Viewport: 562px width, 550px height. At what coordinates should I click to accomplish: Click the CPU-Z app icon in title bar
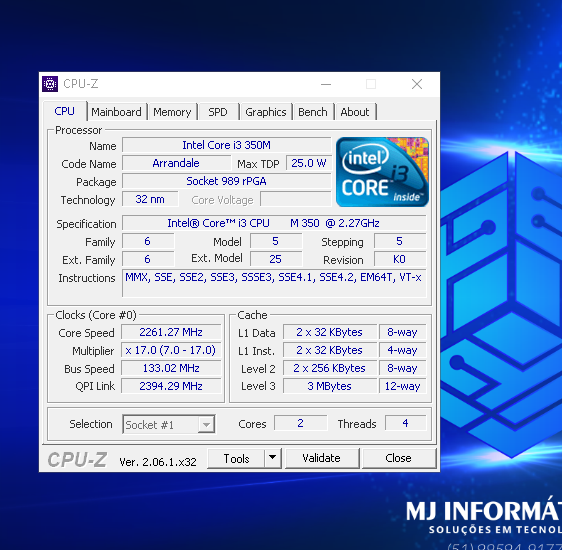click(x=50, y=84)
